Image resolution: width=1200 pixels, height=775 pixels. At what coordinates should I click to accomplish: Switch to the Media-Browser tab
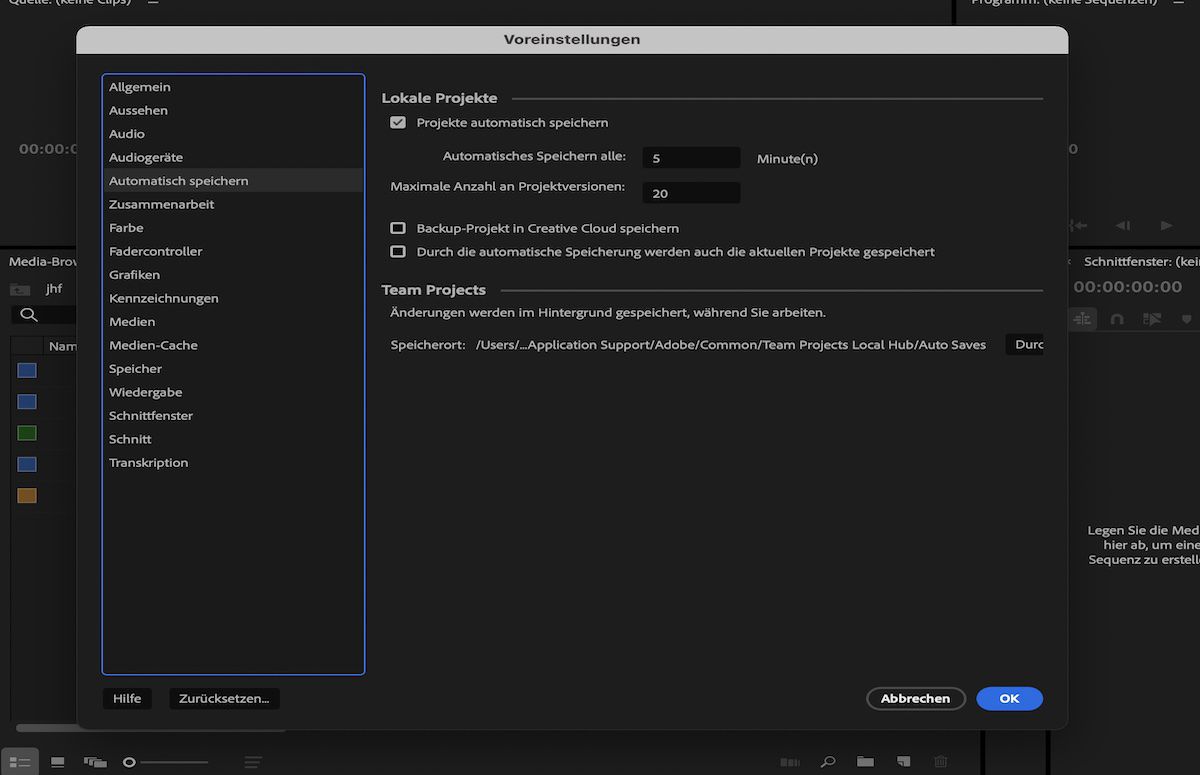(39, 260)
